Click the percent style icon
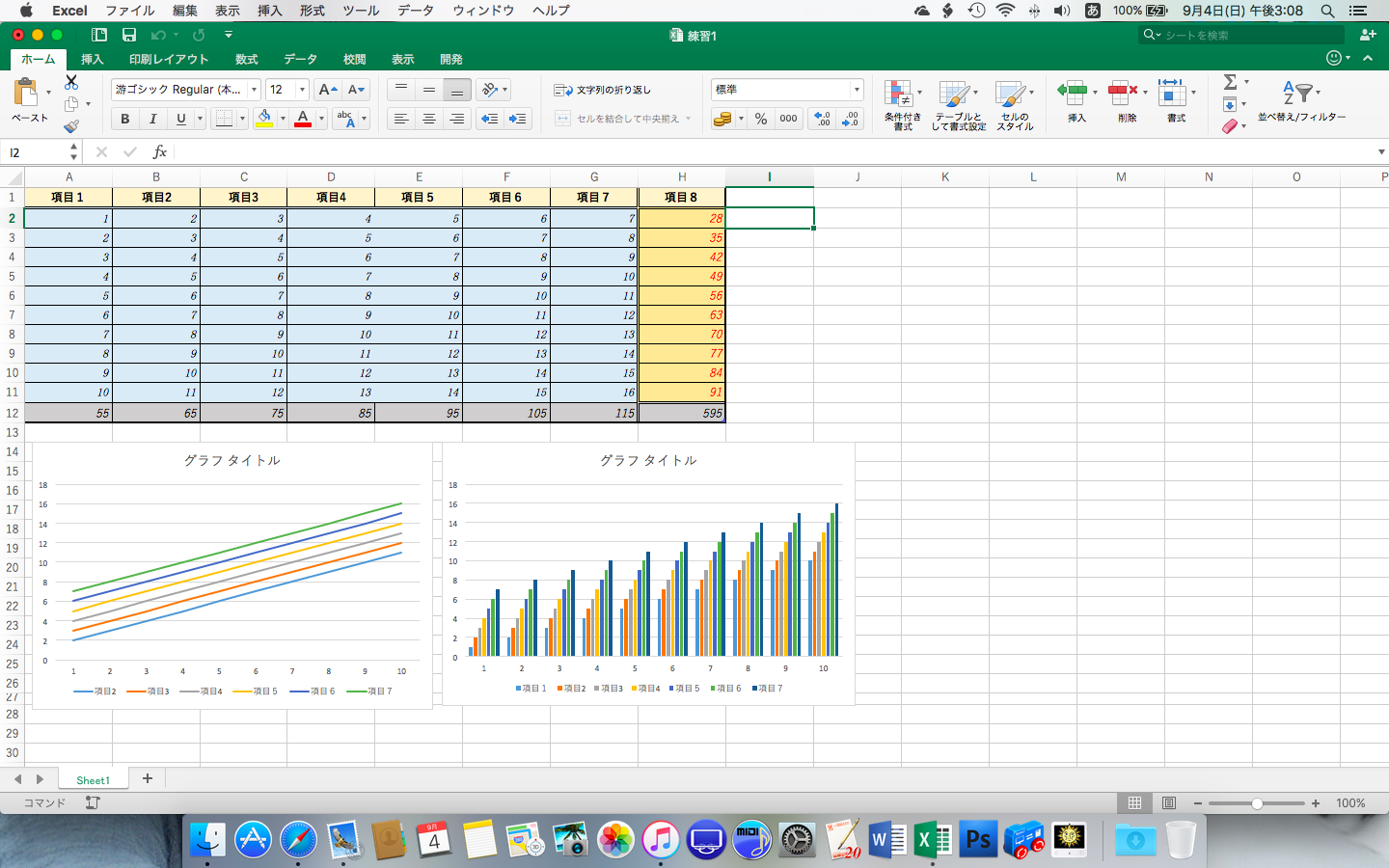Image resolution: width=1389 pixels, height=868 pixels. click(761, 119)
